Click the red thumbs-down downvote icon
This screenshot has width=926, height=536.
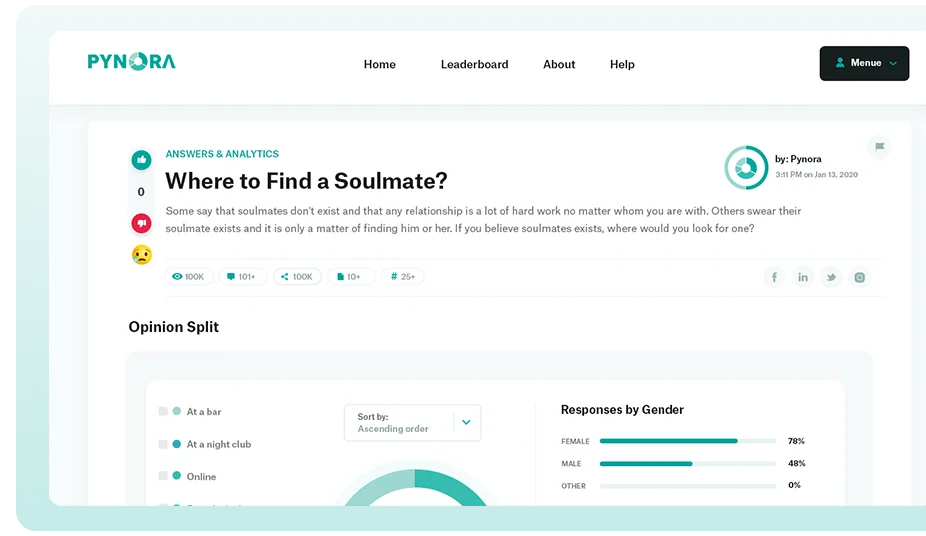click(x=141, y=223)
